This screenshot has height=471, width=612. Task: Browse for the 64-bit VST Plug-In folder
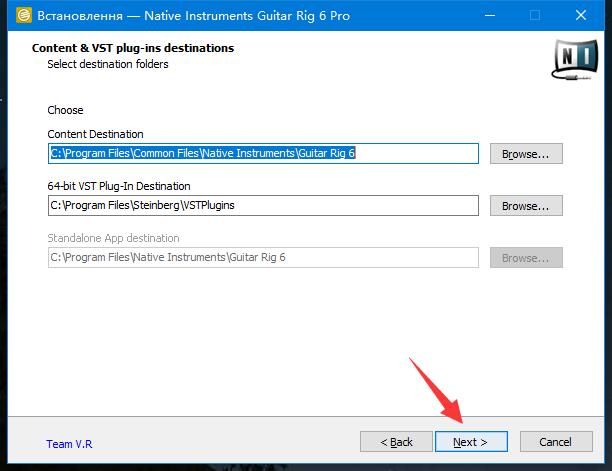click(x=526, y=205)
